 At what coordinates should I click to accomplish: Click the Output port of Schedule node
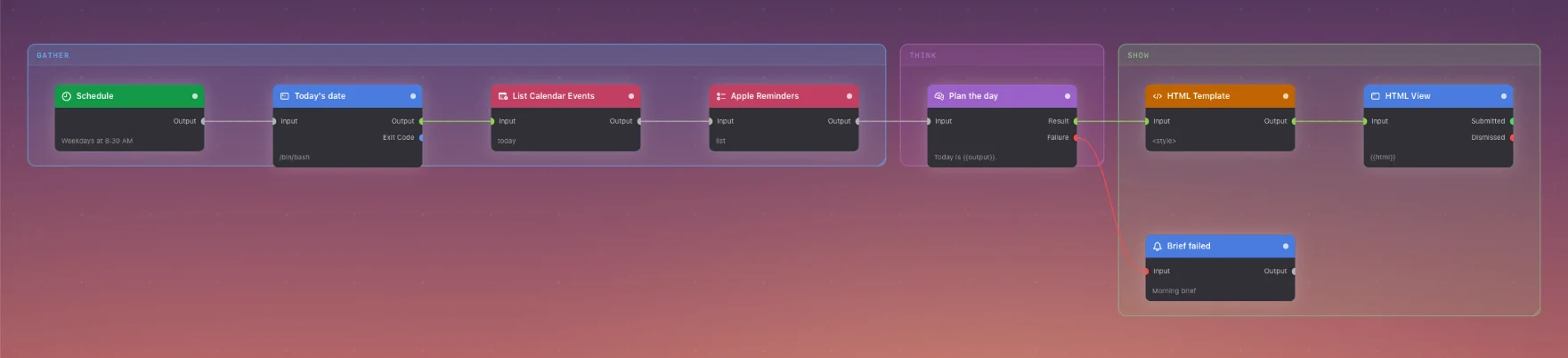tap(204, 121)
